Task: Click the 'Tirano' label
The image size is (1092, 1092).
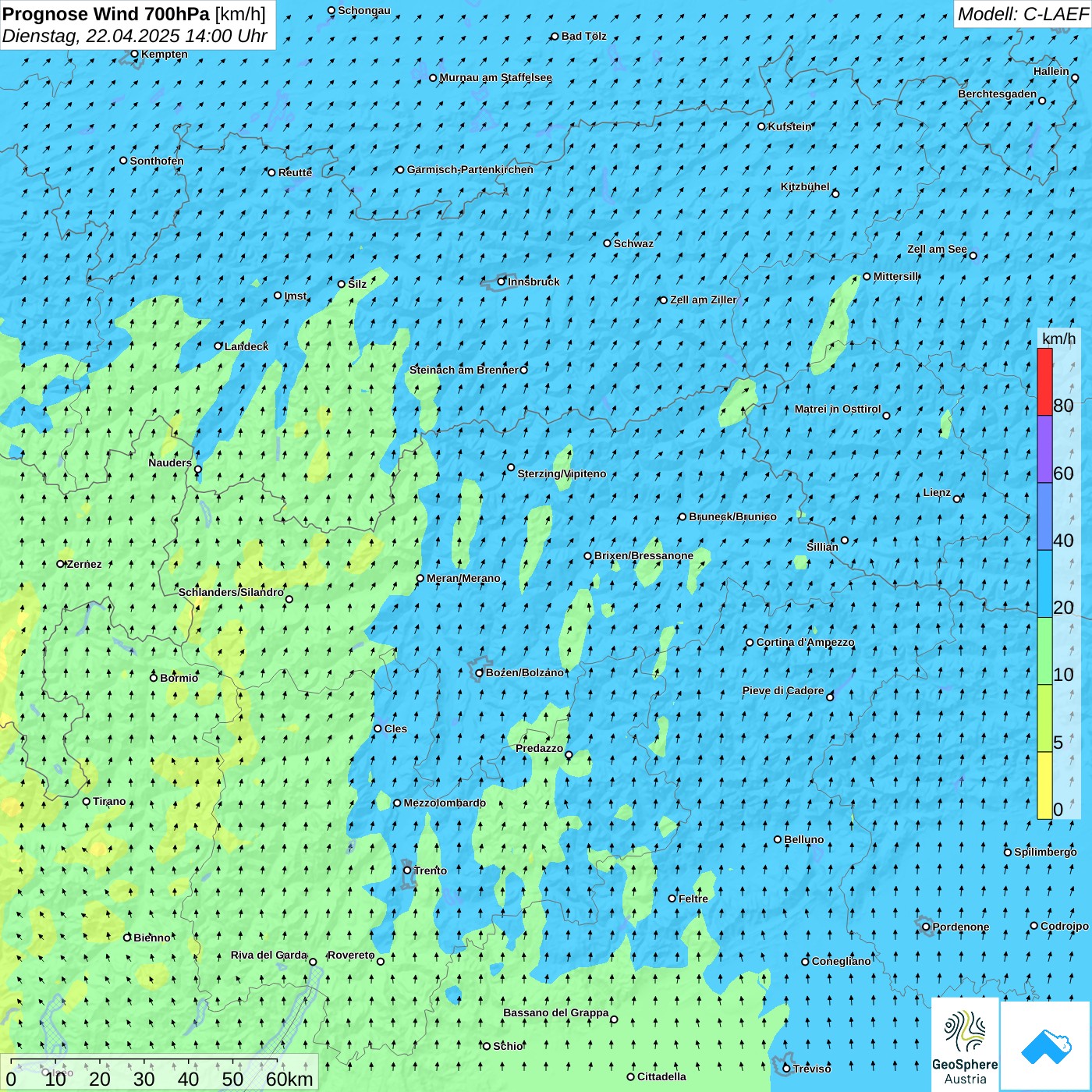Action: pos(109,801)
